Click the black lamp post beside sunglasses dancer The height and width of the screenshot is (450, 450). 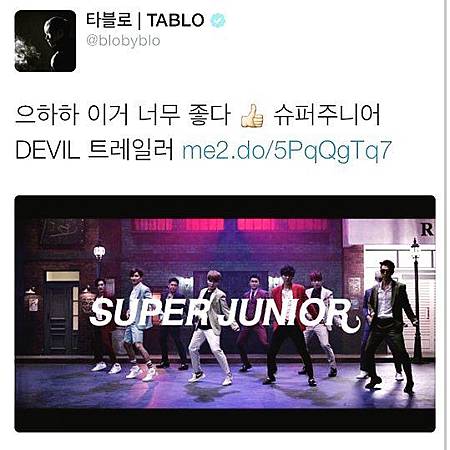(x=416, y=300)
